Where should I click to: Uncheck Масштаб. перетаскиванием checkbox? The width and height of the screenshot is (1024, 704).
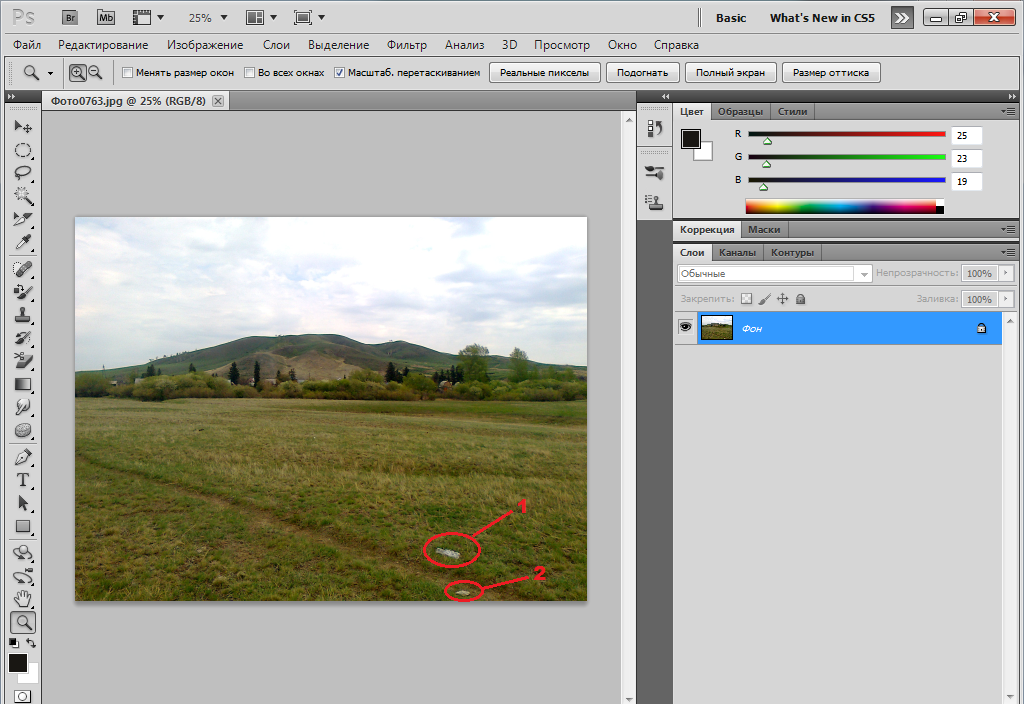click(x=340, y=72)
